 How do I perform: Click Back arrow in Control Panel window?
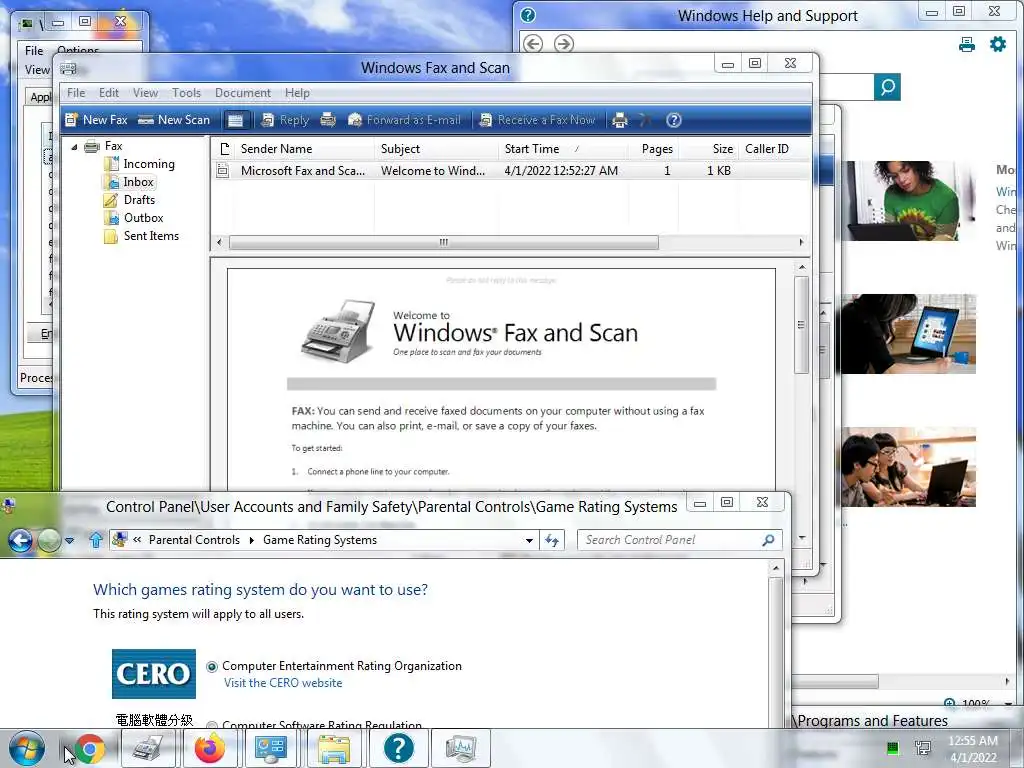20,540
